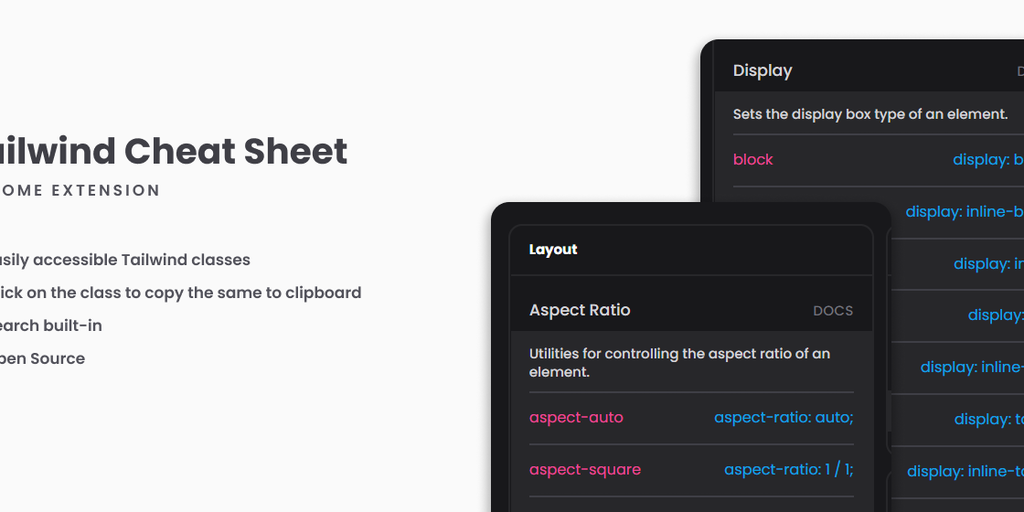Click the Chrome Extension subtitle
The height and width of the screenshot is (512, 1024).
tap(80, 190)
